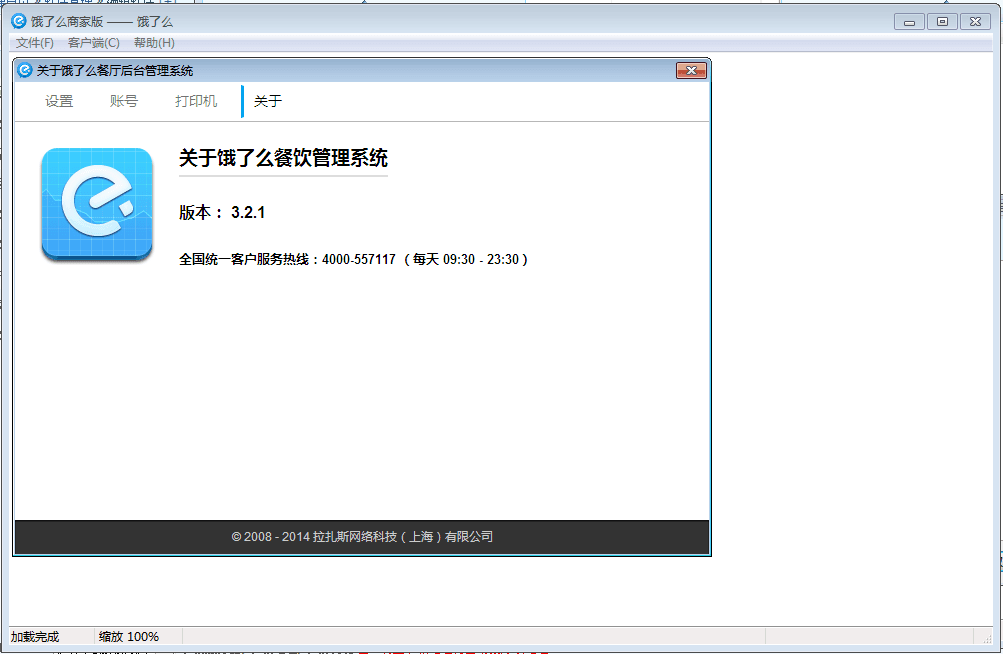Switch to the 账号 tab
The image size is (1003, 654).
tap(124, 101)
